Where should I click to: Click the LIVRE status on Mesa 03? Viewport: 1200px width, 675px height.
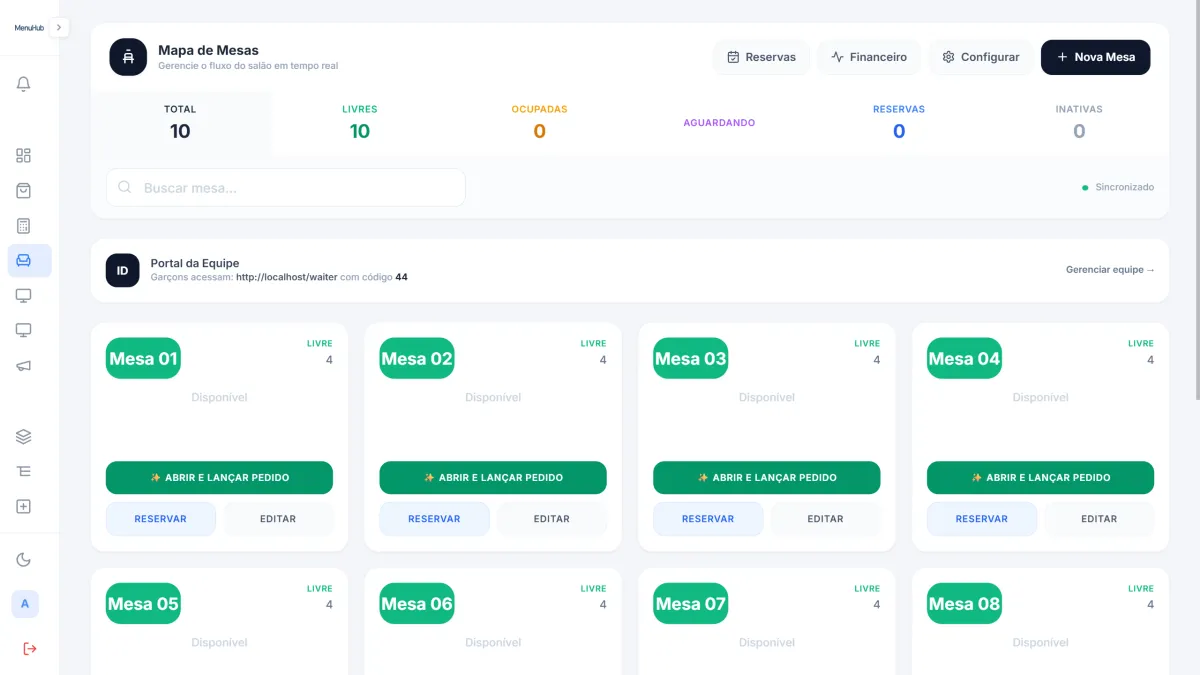[x=867, y=343]
